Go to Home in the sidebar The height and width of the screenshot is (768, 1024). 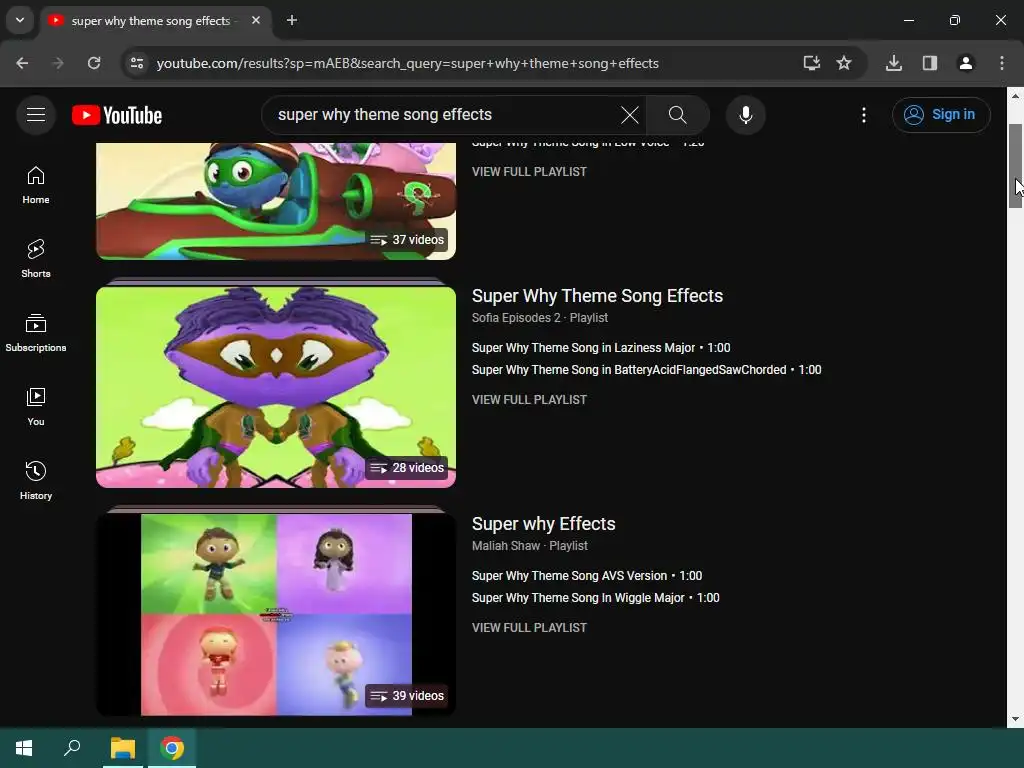(36, 185)
